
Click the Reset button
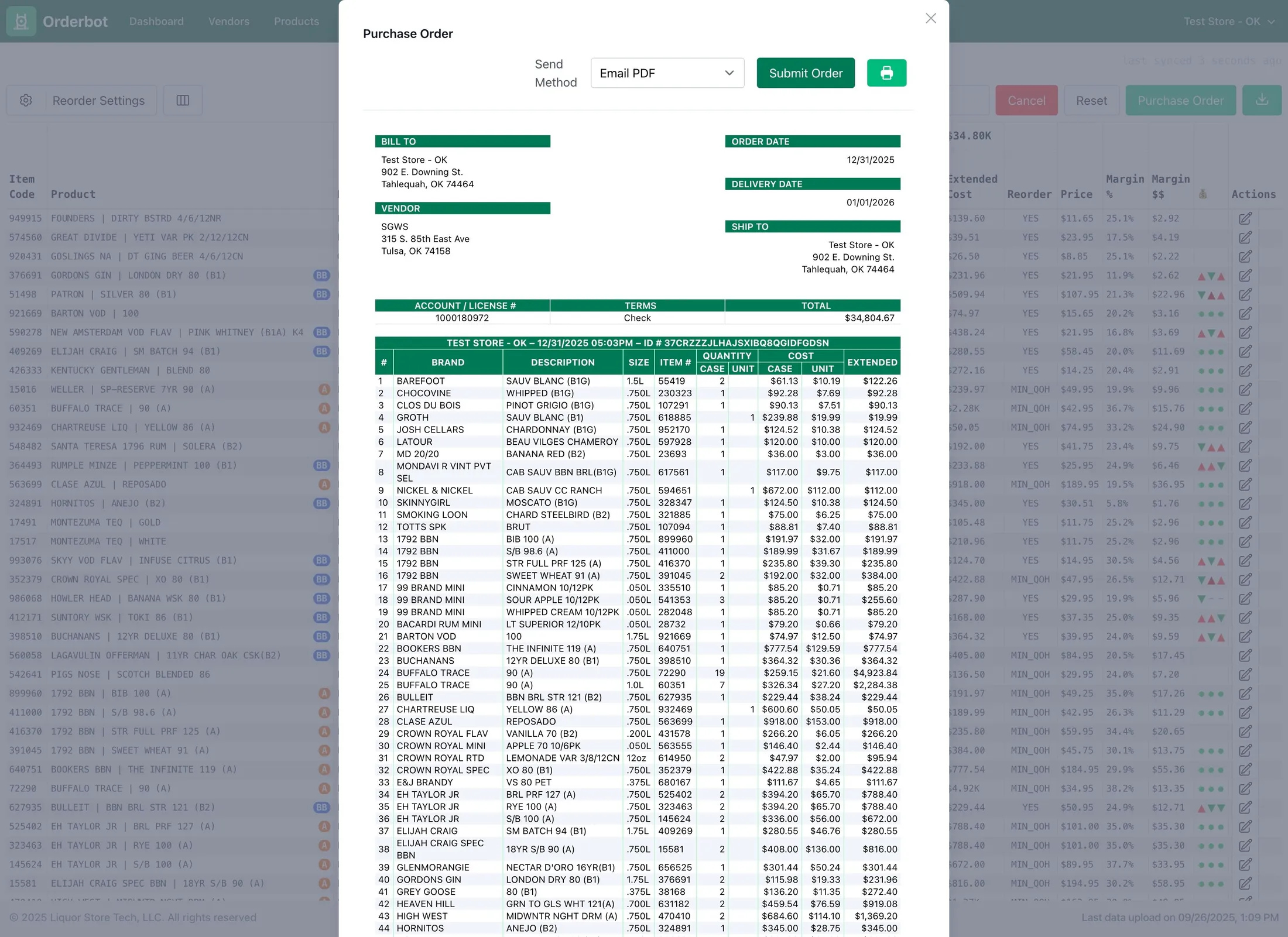1091,101
